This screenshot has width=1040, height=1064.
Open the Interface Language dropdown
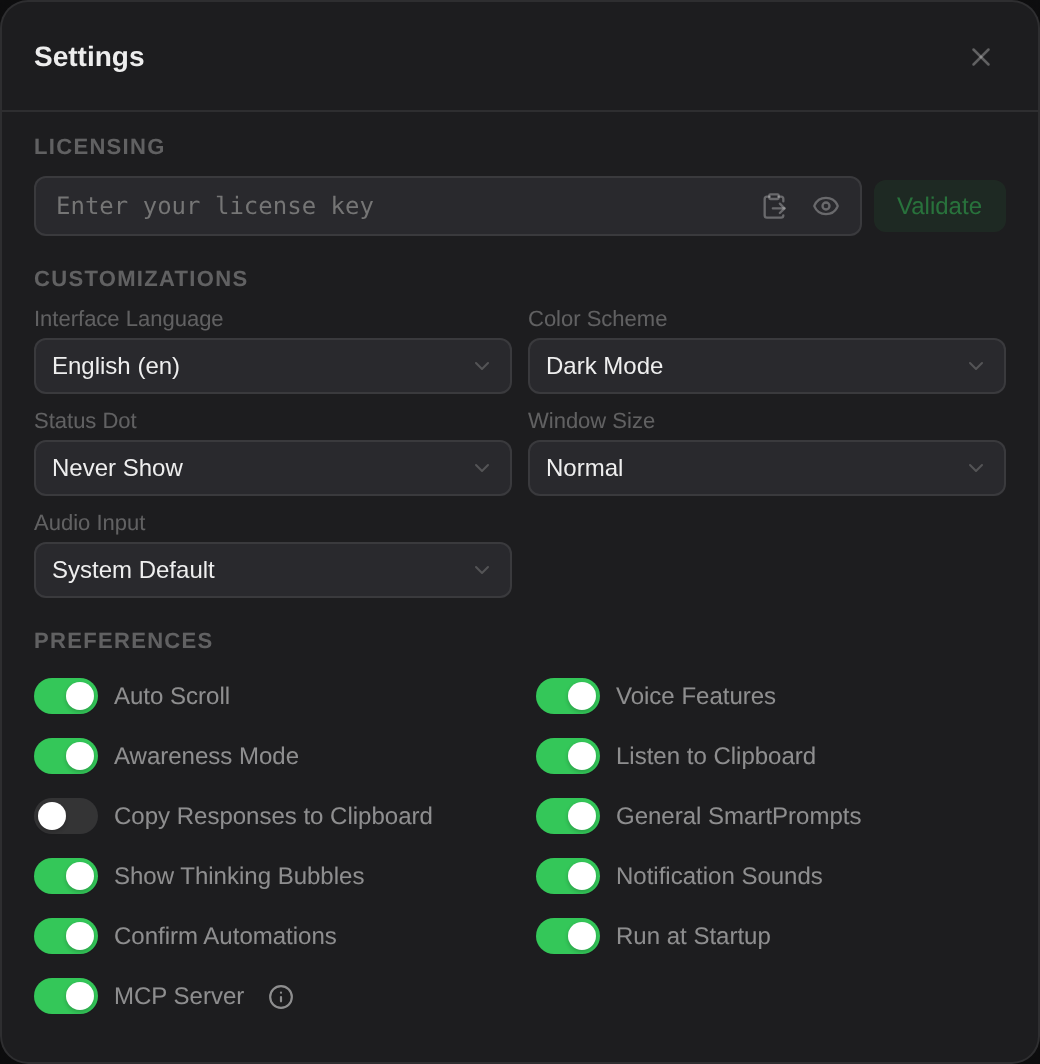[x=273, y=366]
